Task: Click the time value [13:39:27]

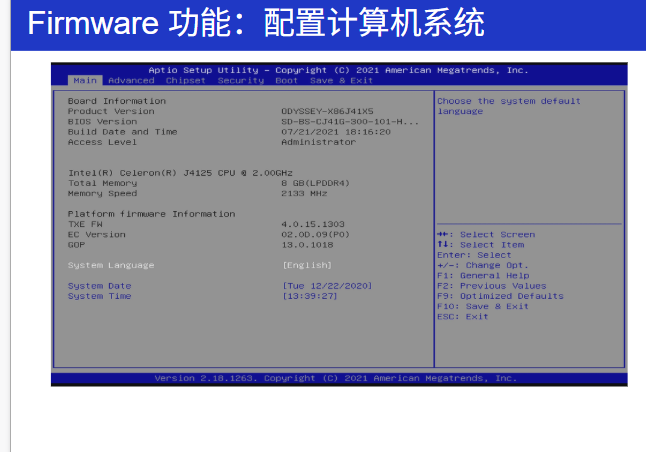Action: pos(310,296)
